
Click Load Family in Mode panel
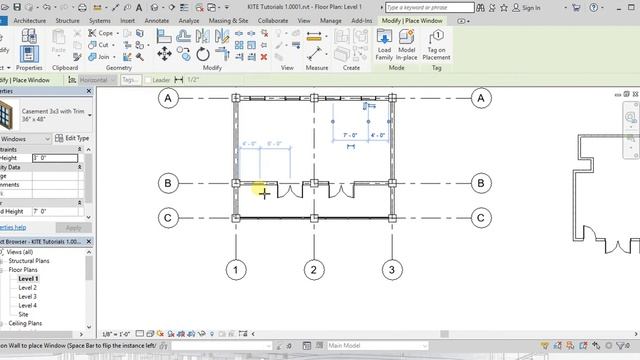[x=384, y=45]
